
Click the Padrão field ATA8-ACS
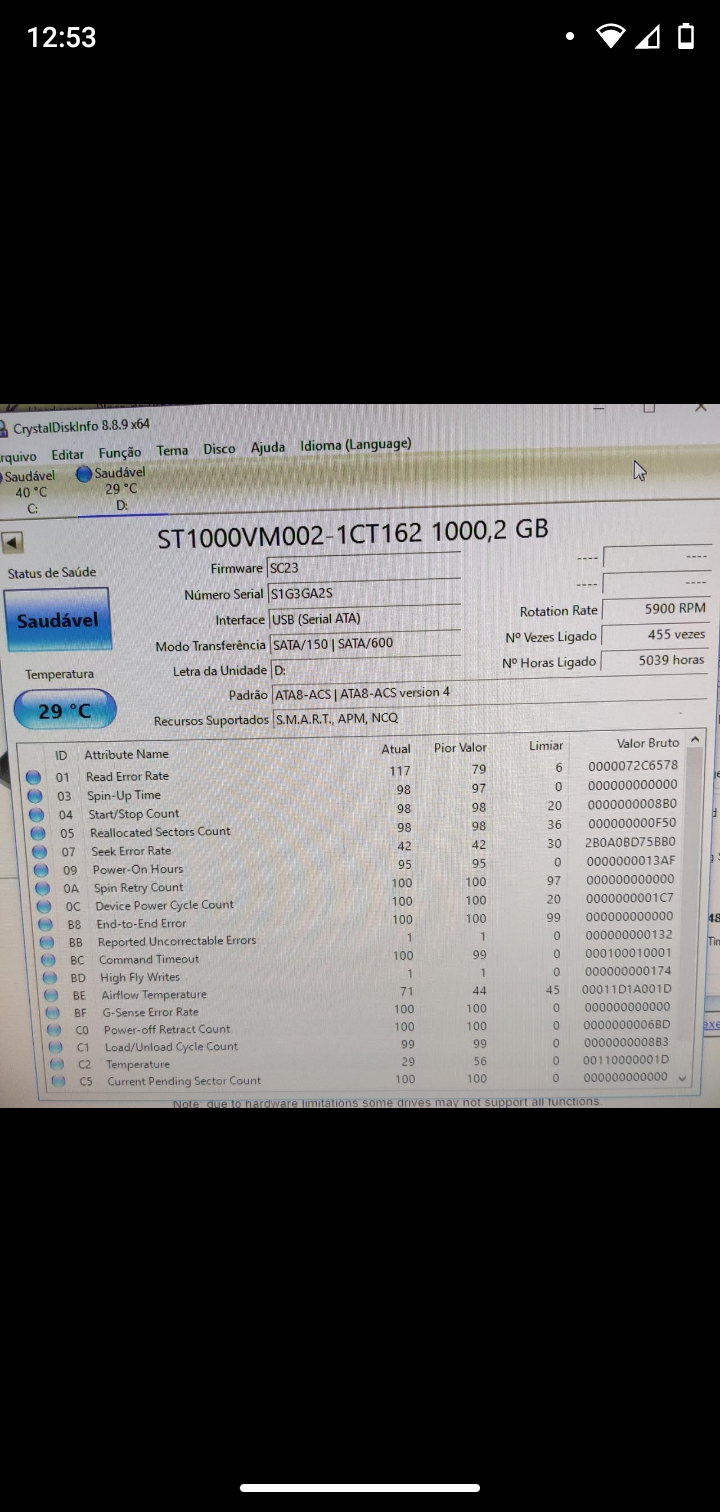point(489,692)
